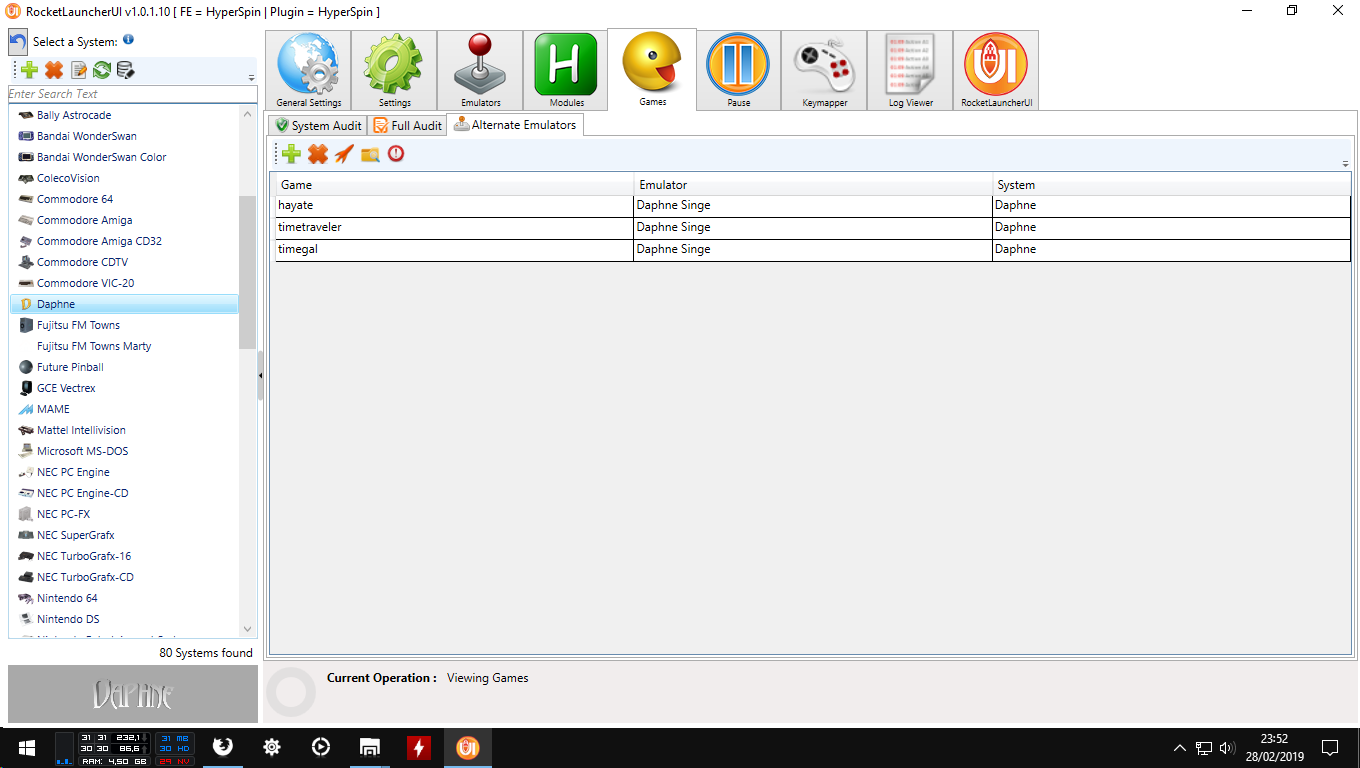Click the refresh systems icon in left toolbar

(102, 70)
